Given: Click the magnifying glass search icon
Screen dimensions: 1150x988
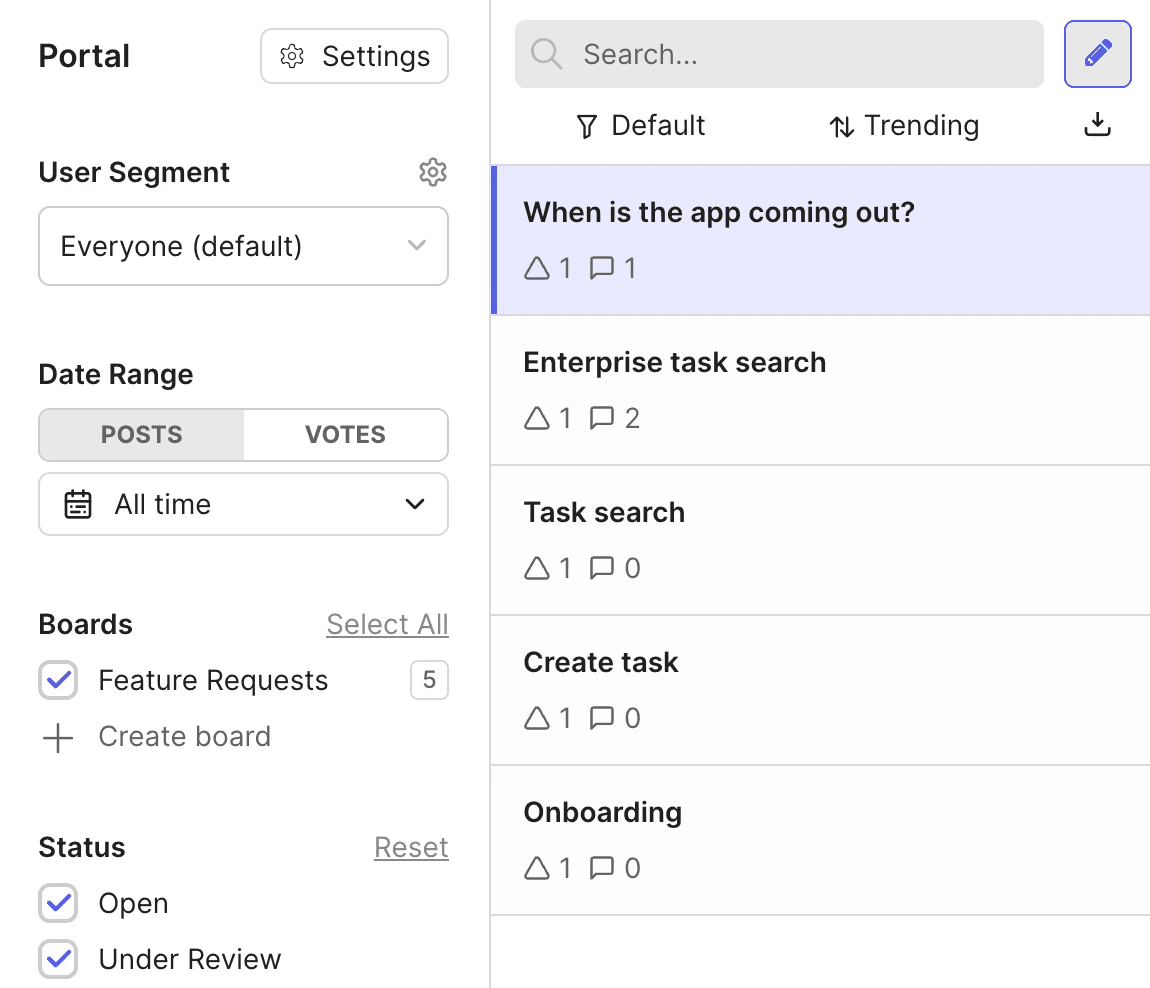Looking at the screenshot, I should click(x=547, y=54).
